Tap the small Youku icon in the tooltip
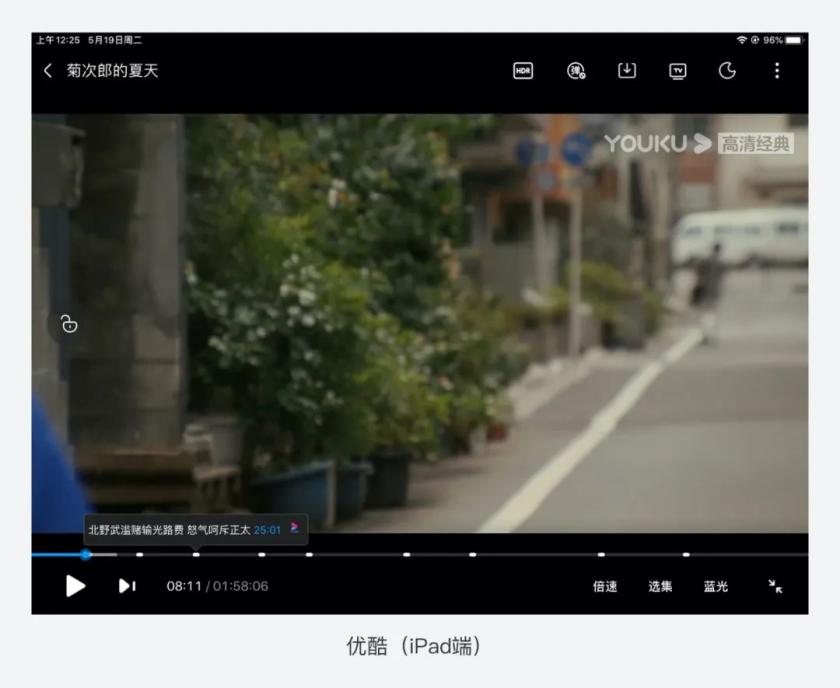 pos(294,528)
